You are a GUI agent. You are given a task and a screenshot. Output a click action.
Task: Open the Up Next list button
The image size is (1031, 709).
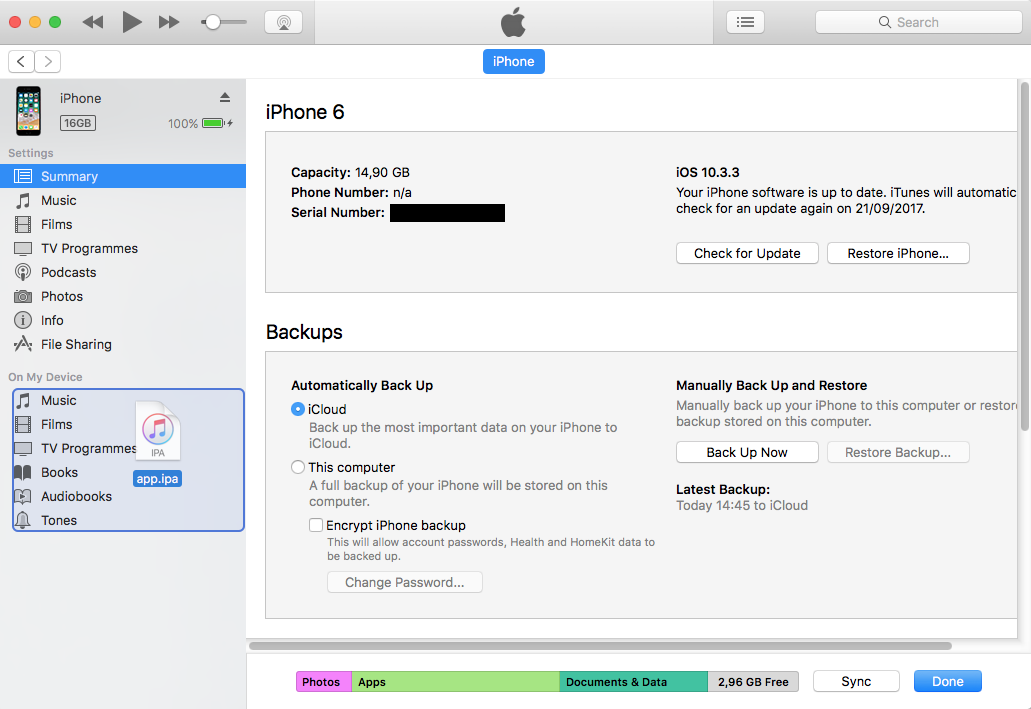(x=745, y=22)
